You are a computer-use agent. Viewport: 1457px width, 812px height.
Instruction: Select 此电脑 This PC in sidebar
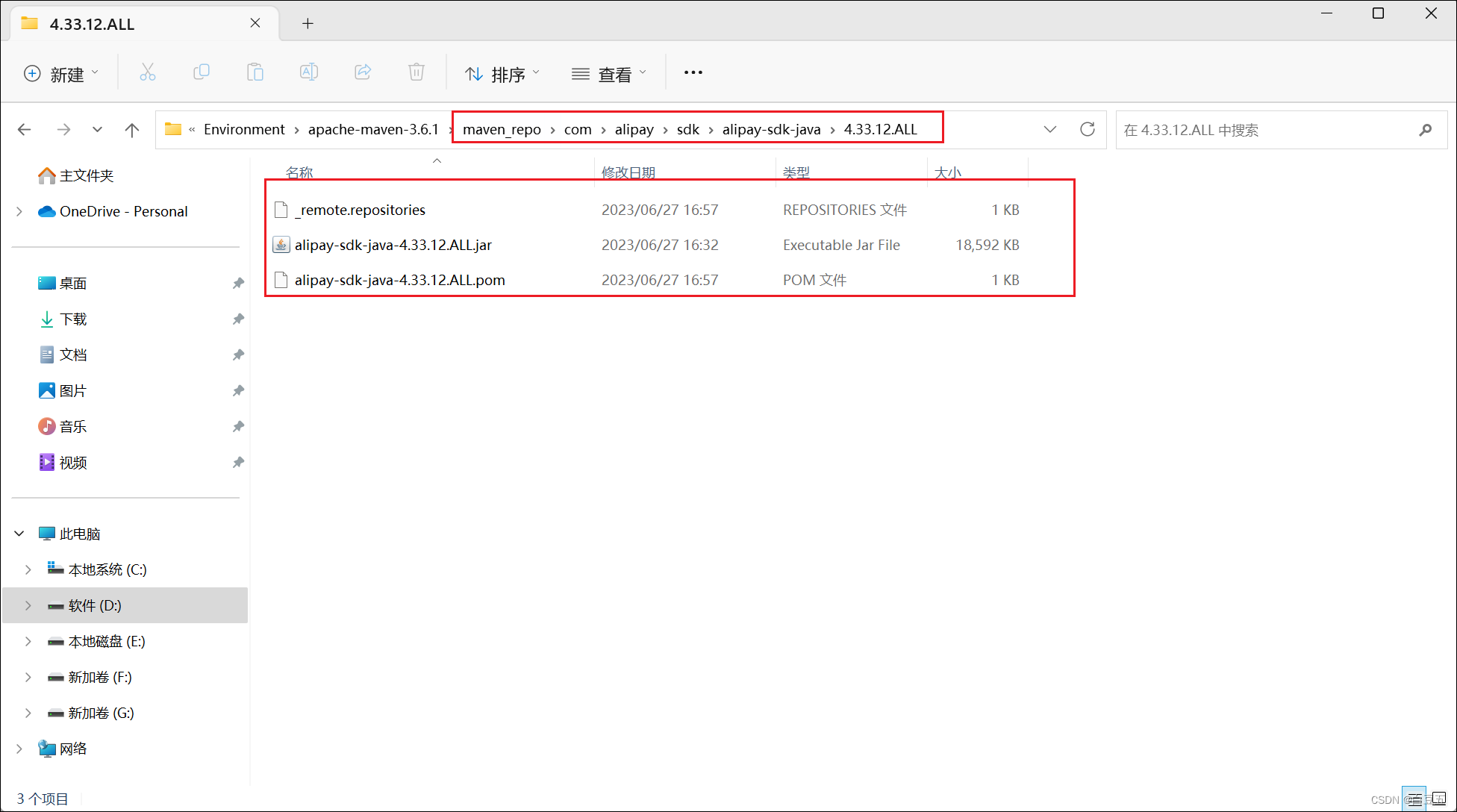[x=69, y=534]
